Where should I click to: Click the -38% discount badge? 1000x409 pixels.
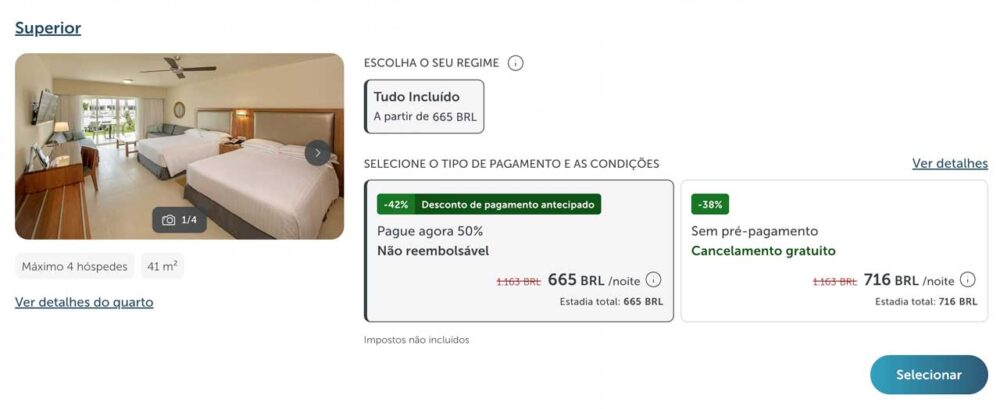pos(710,204)
